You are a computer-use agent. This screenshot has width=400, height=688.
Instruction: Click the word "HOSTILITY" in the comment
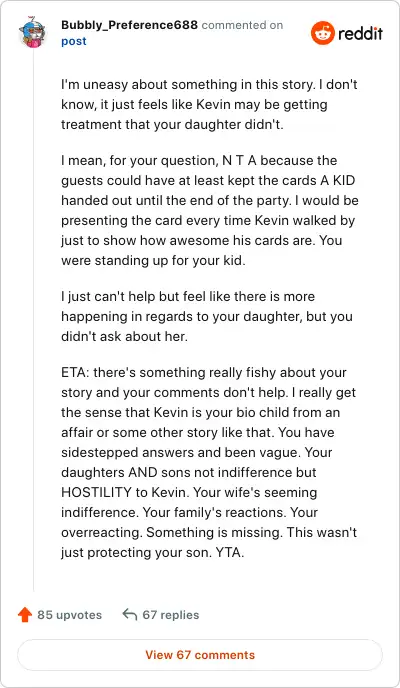(x=98, y=492)
